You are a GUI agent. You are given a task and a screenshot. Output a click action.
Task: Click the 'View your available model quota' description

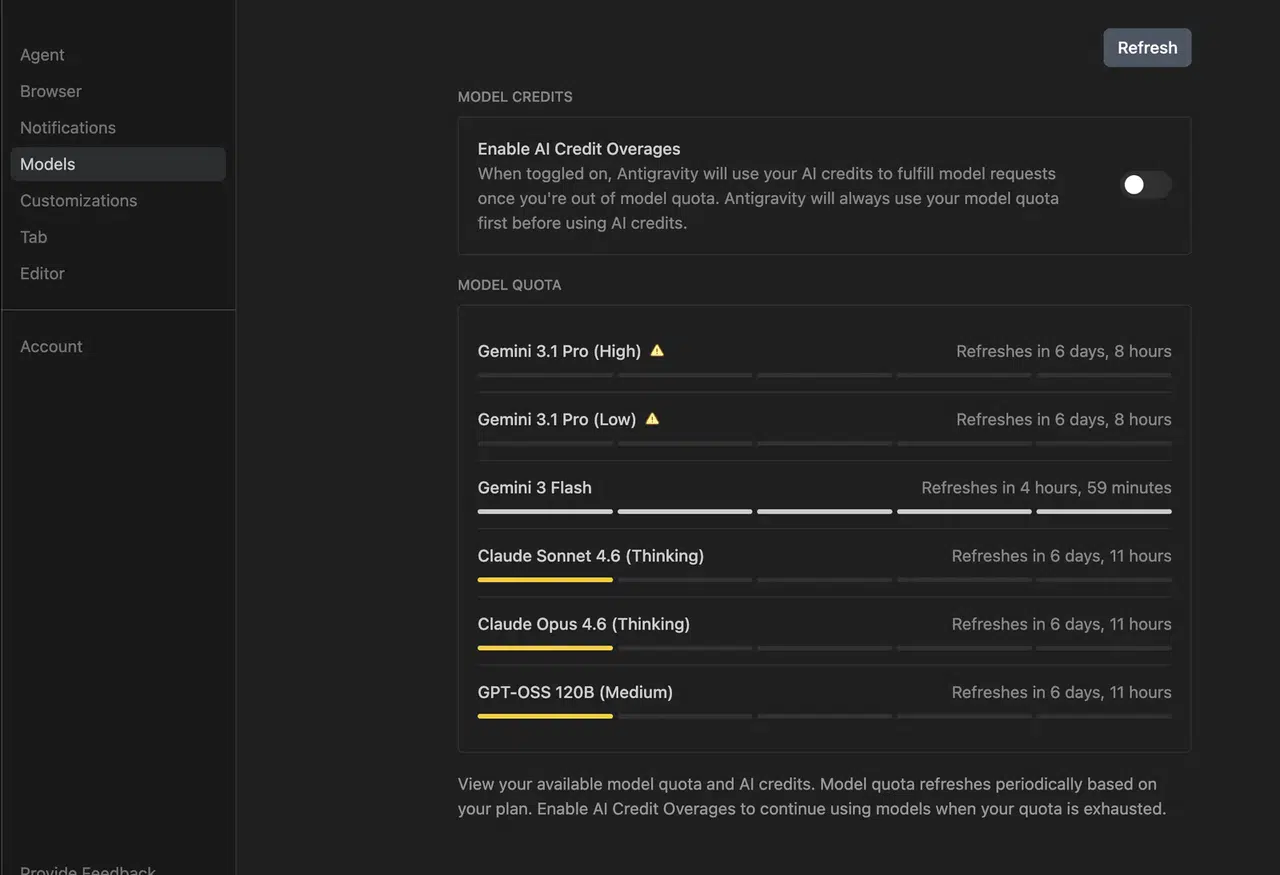coord(812,796)
